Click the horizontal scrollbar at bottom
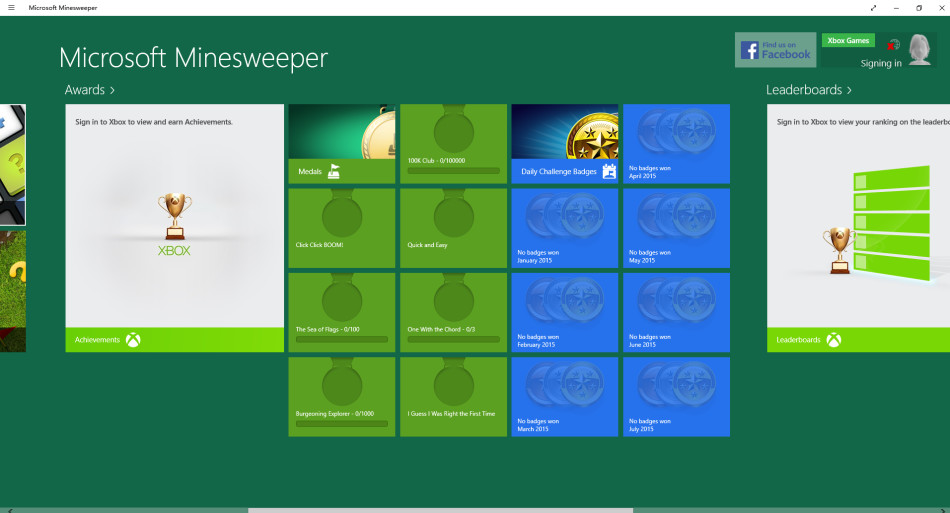This screenshot has width=950, height=513. tap(440, 509)
